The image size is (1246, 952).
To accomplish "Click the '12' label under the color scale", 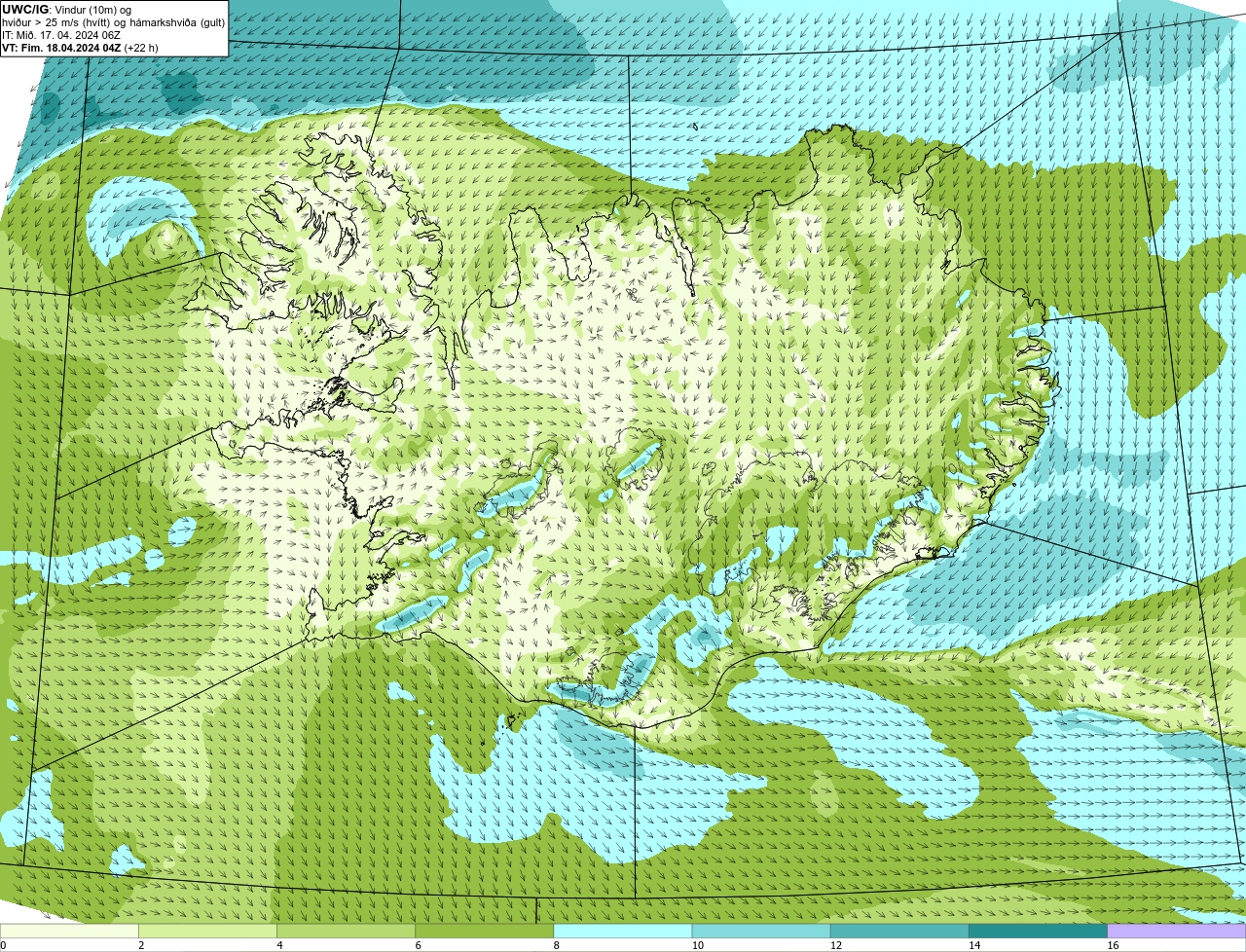I will 836,945.
